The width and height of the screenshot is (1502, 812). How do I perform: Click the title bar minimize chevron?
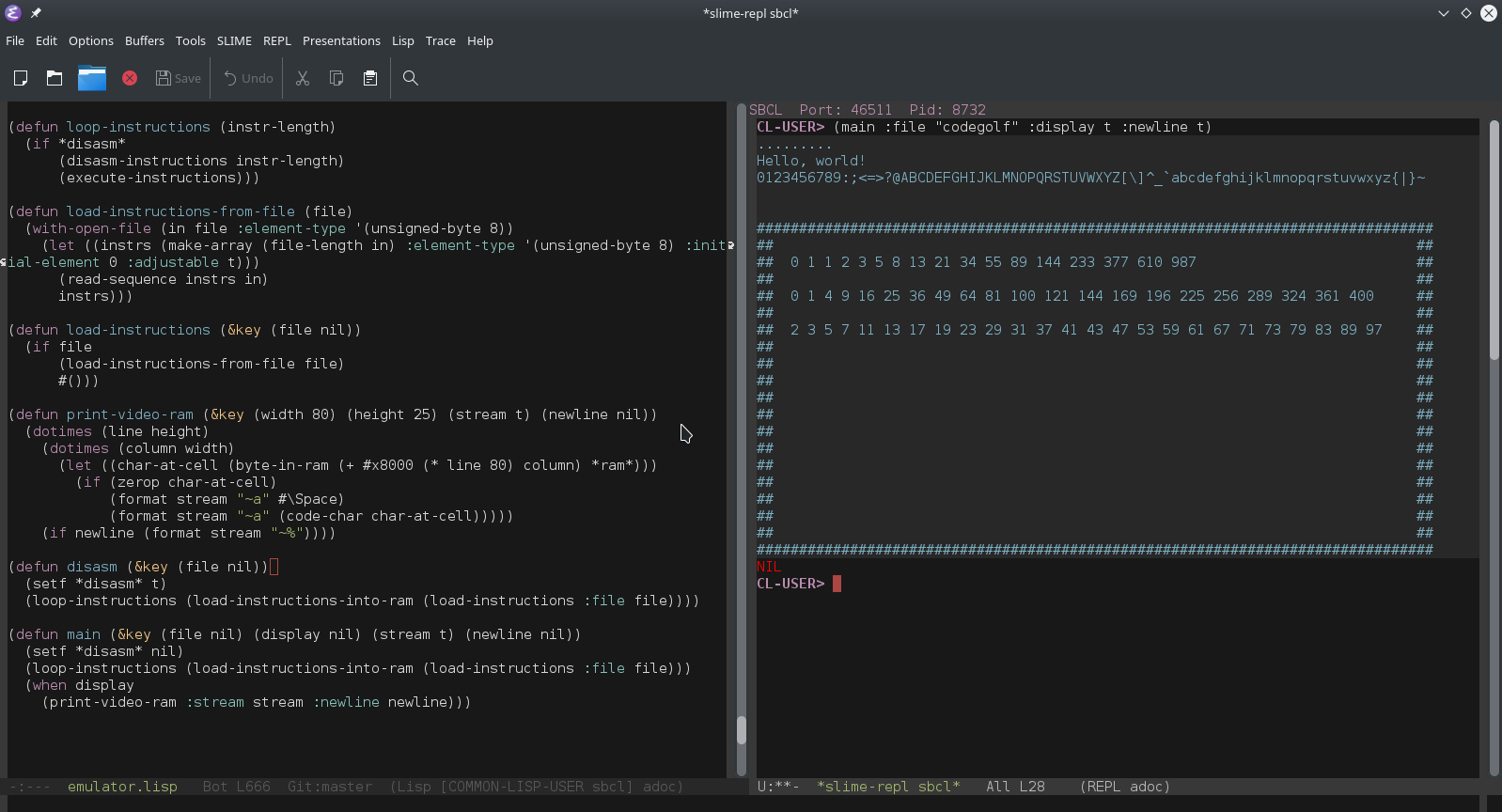tap(1444, 13)
